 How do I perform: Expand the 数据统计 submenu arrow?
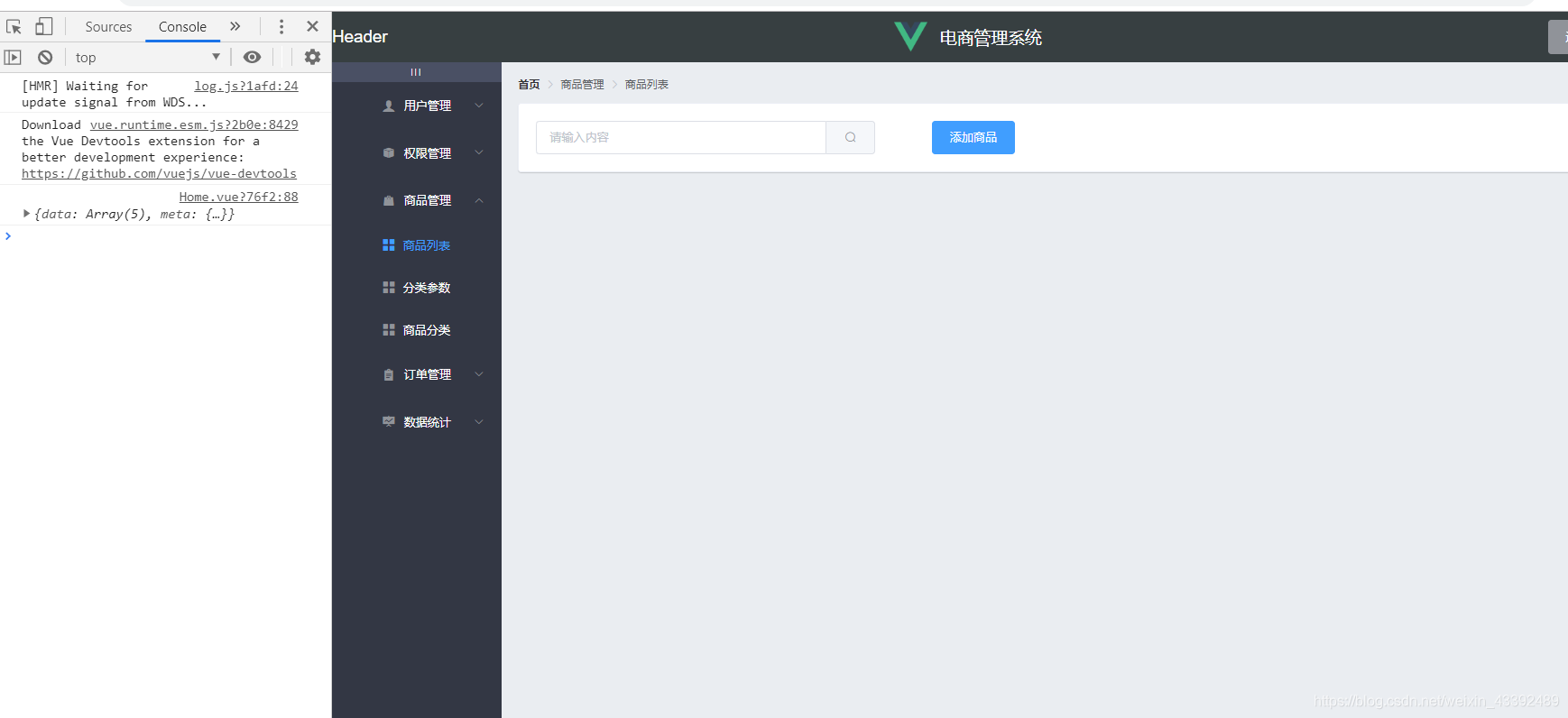point(479,421)
